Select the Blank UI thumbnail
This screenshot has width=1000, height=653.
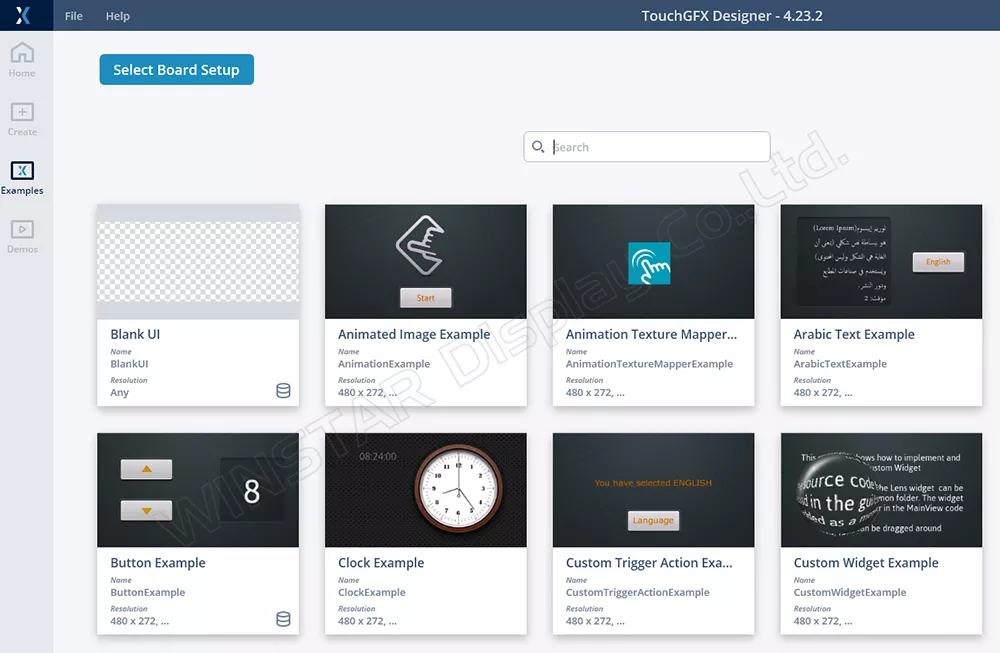tap(198, 262)
